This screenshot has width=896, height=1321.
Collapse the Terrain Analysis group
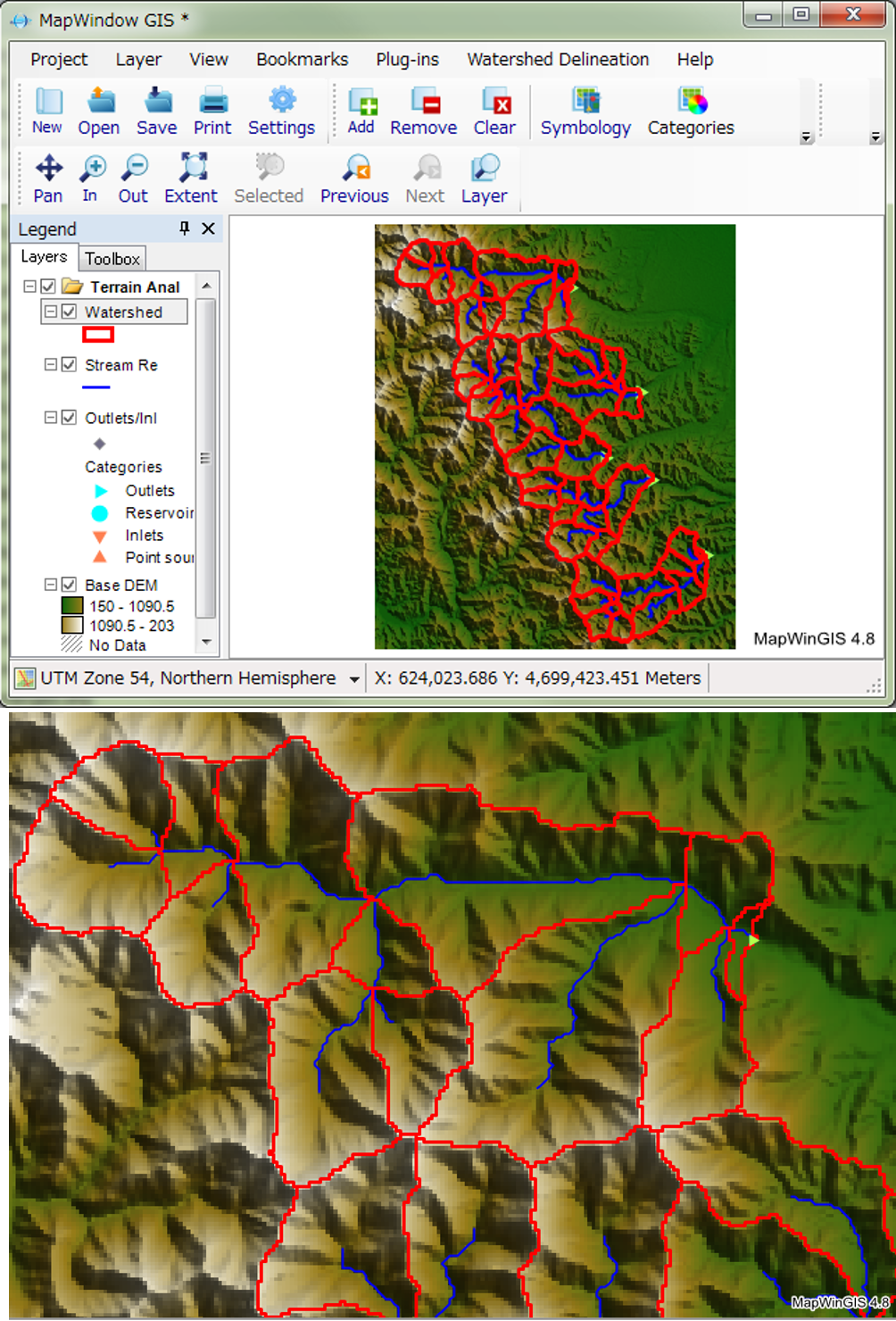pos(30,287)
